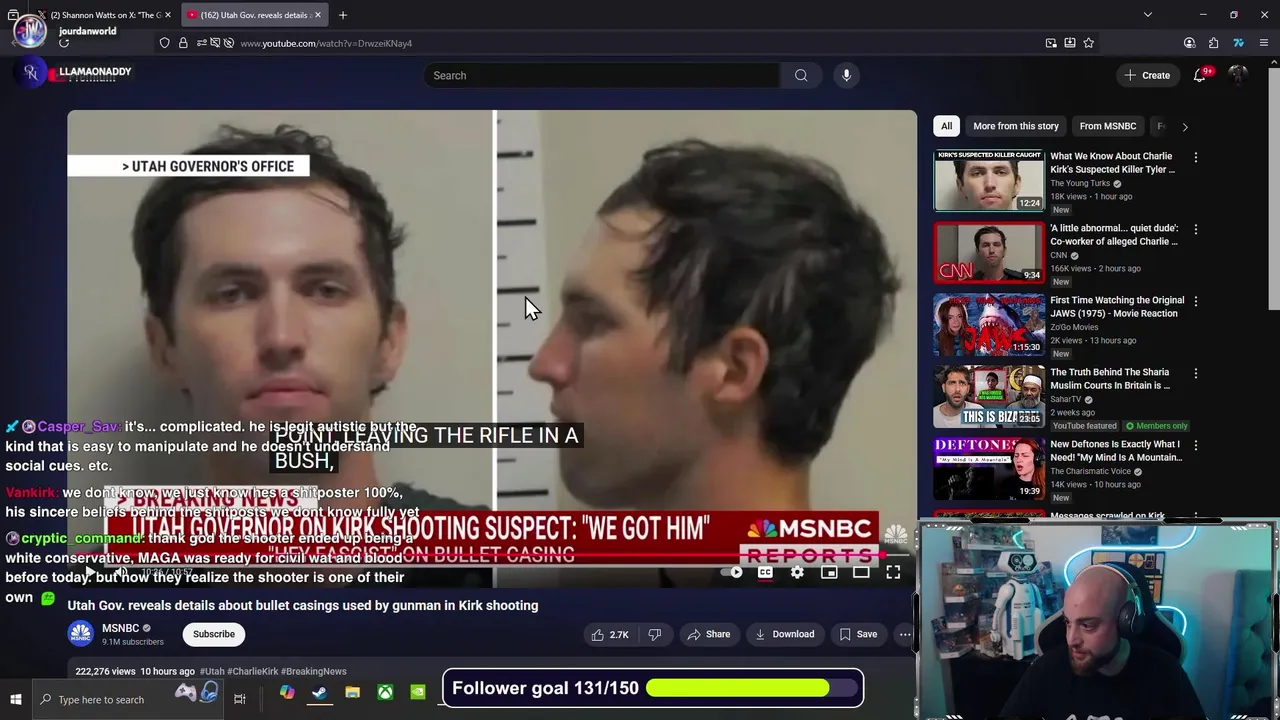Screen dimensions: 1280x720
Task: Open the JAWS movie reaction thumbnail
Action: [989, 325]
